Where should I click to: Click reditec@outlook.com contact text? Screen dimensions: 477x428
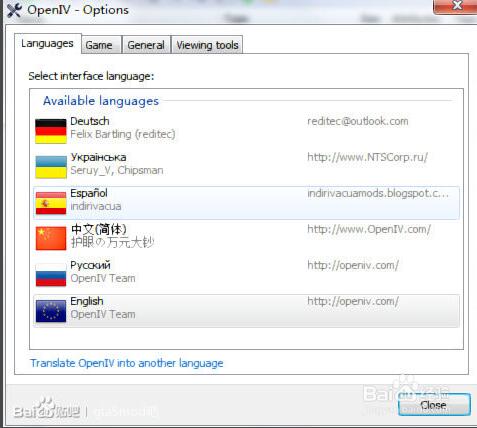click(x=358, y=121)
